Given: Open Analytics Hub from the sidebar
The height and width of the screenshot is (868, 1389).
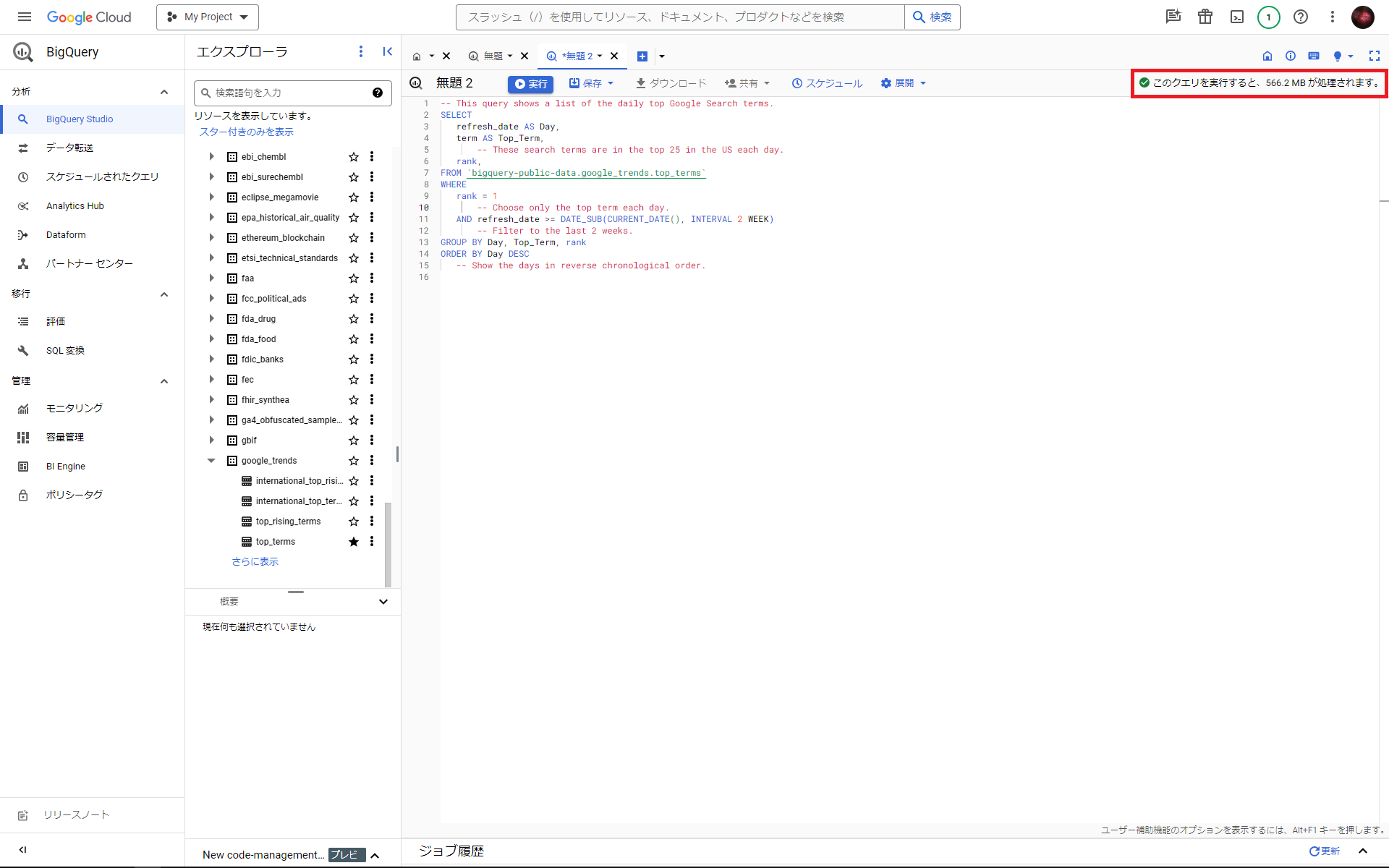Looking at the screenshot, I should [75, 205].
